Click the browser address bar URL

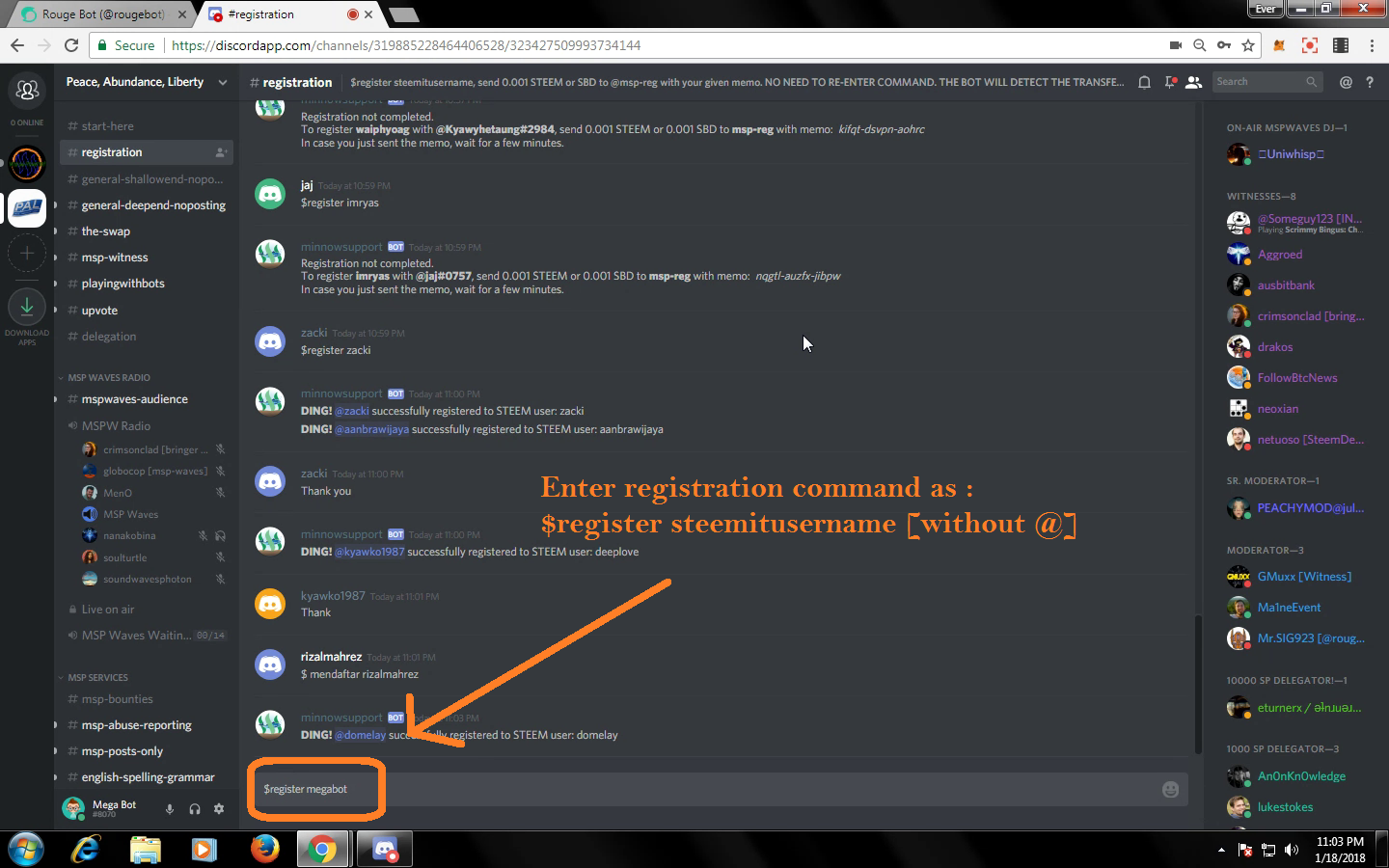[x=406, y=45]
